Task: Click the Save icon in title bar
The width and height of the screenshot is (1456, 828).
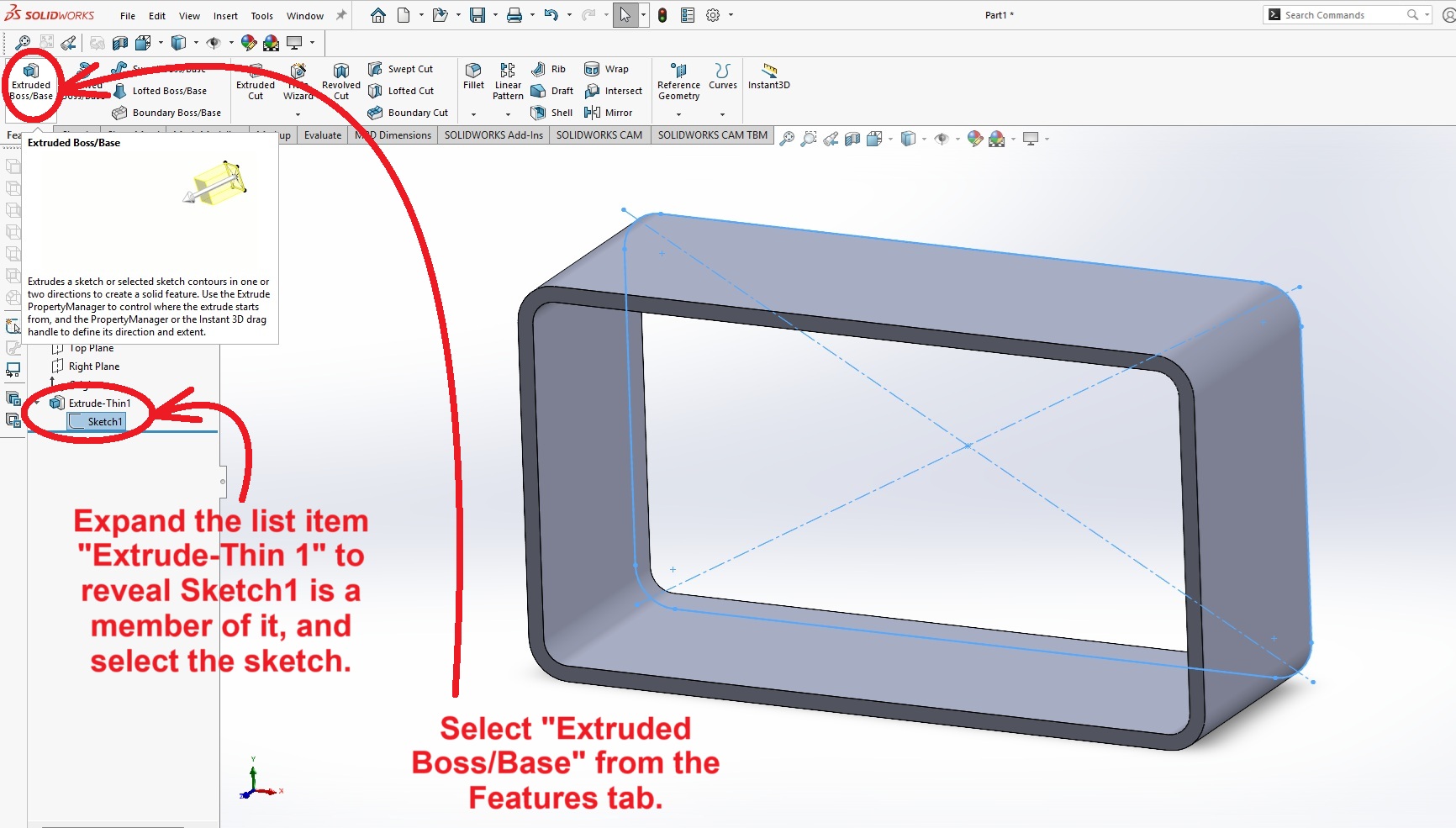Action: pos(477,15)
